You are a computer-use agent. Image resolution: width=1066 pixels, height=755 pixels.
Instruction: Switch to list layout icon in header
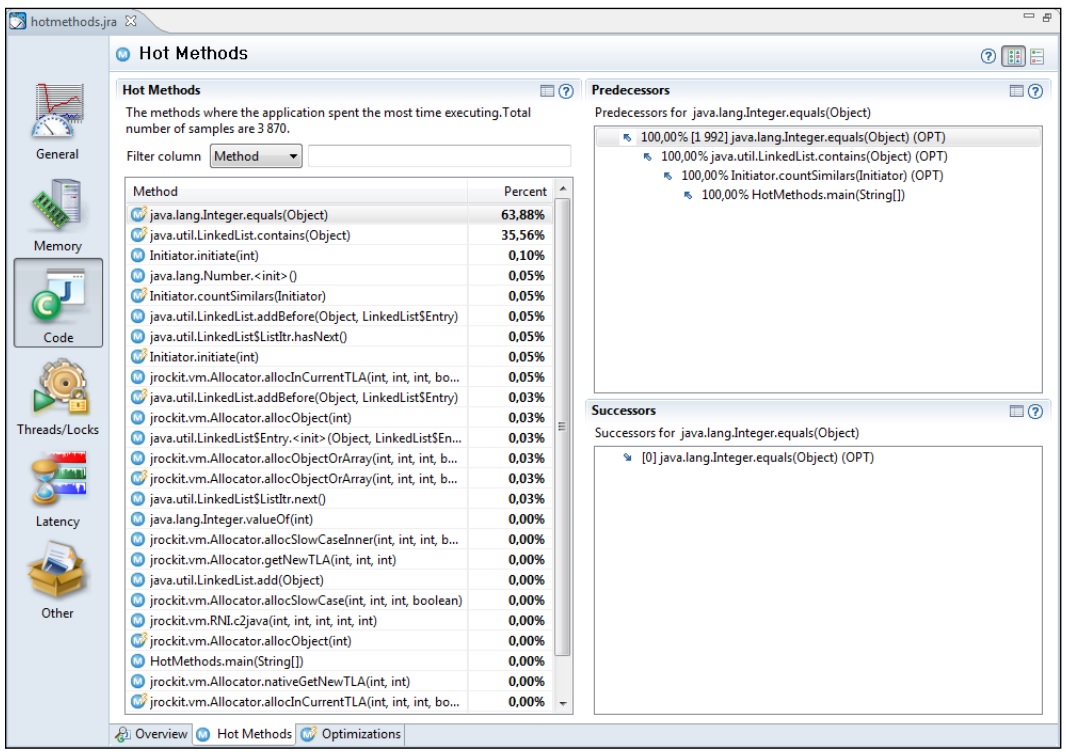[1037, 56]
